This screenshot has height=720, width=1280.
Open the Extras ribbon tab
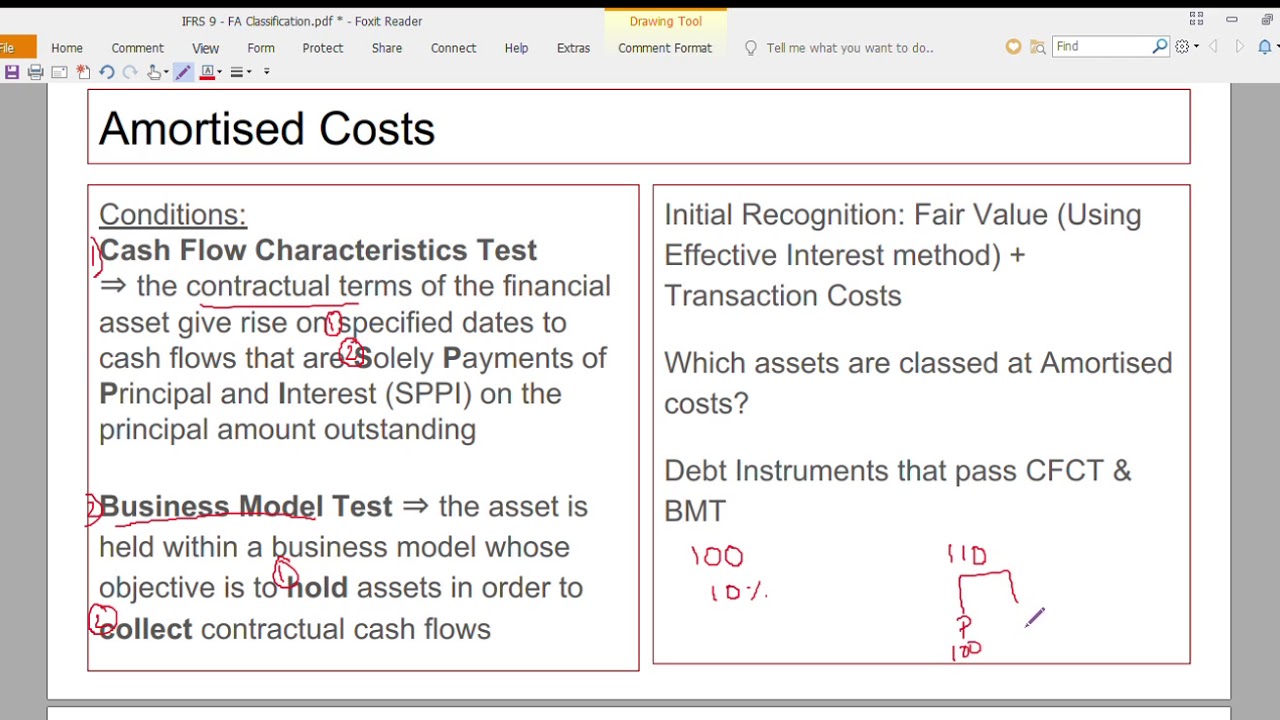573,48
